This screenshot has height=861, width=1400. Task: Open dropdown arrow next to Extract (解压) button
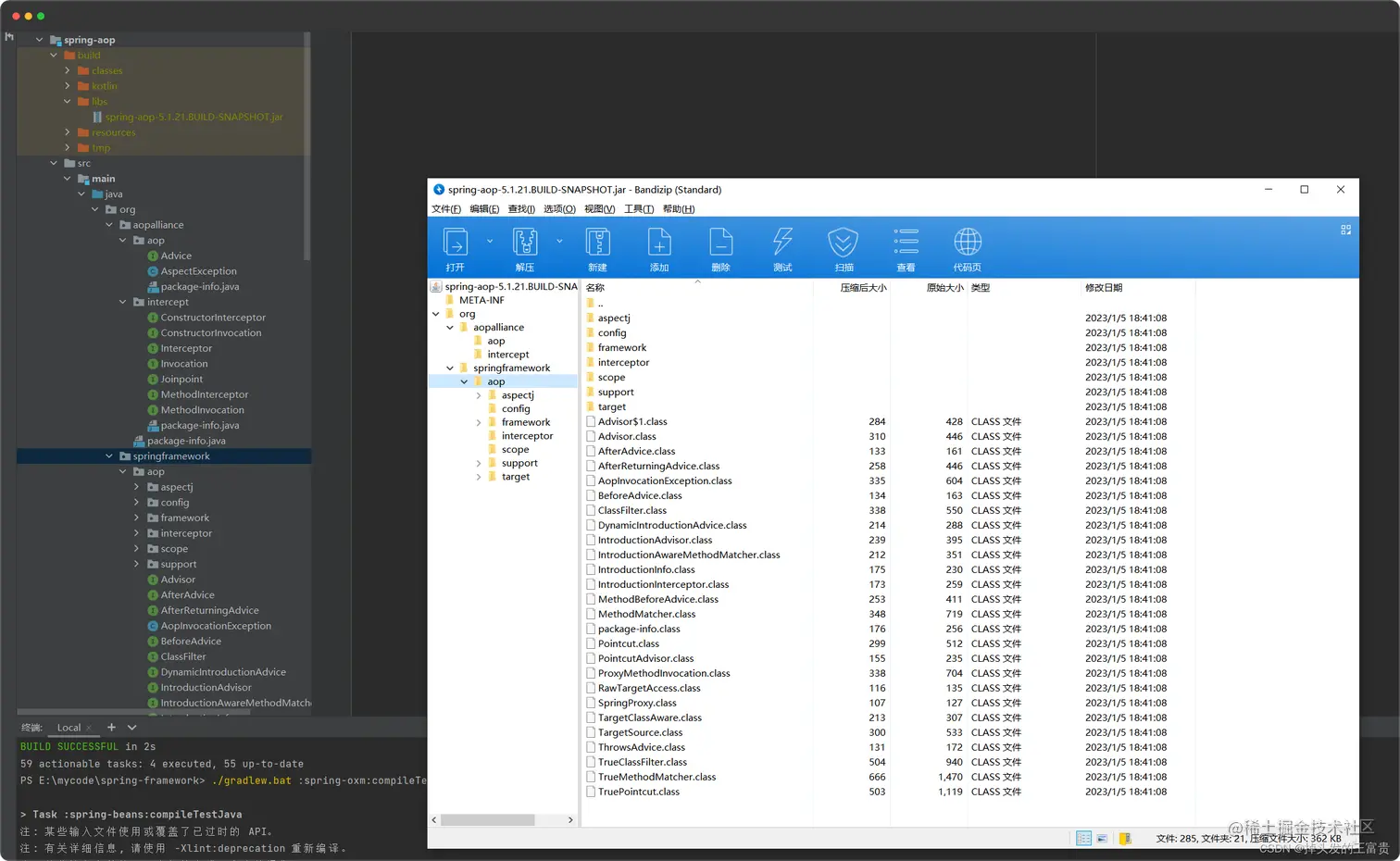(x=559, y=242)
